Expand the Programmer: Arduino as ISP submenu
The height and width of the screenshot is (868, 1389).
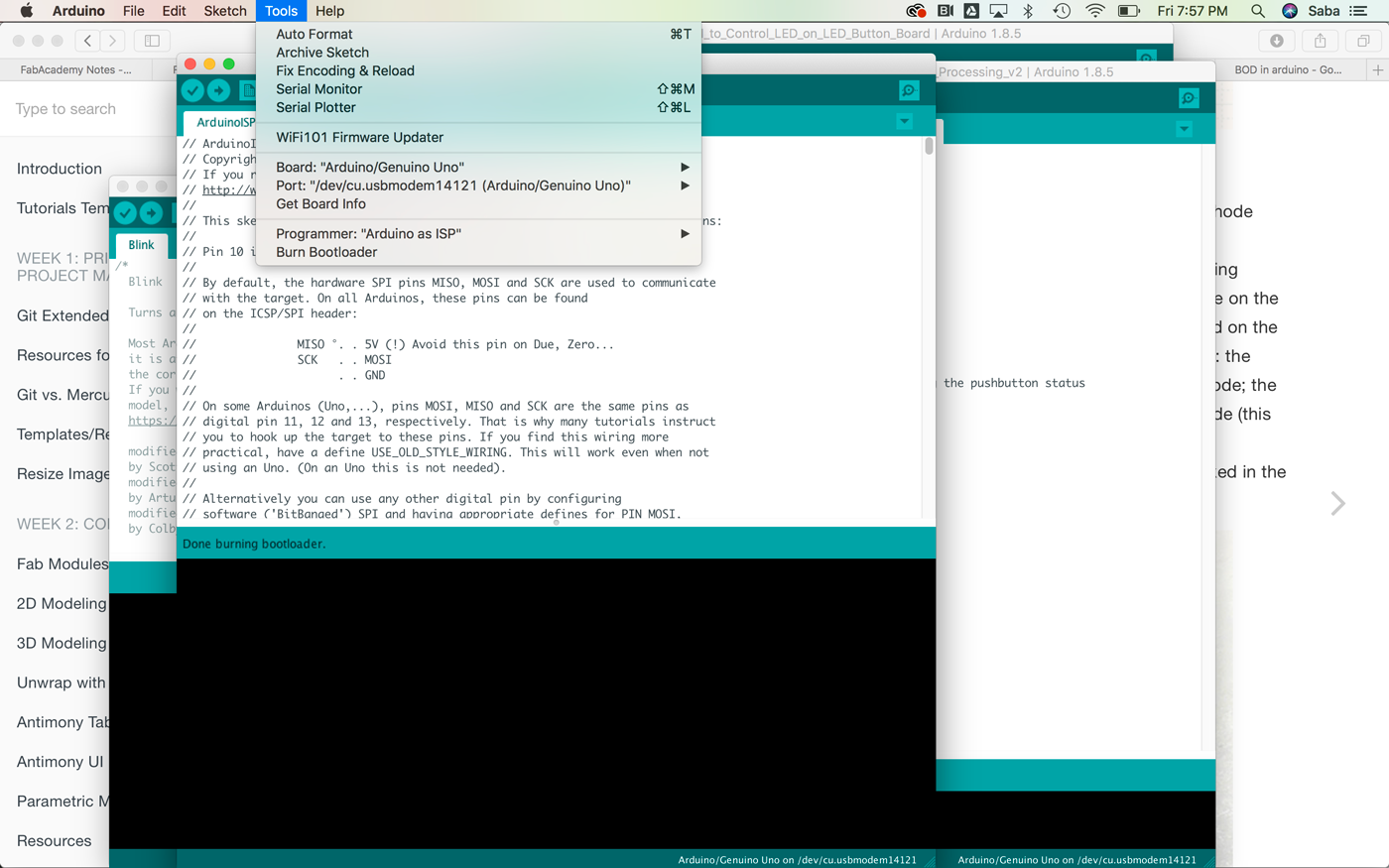point(478,234)
